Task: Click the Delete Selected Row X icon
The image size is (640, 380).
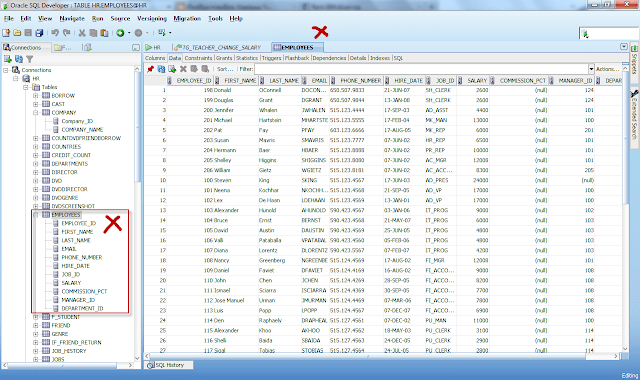Action: click(183, 69)
